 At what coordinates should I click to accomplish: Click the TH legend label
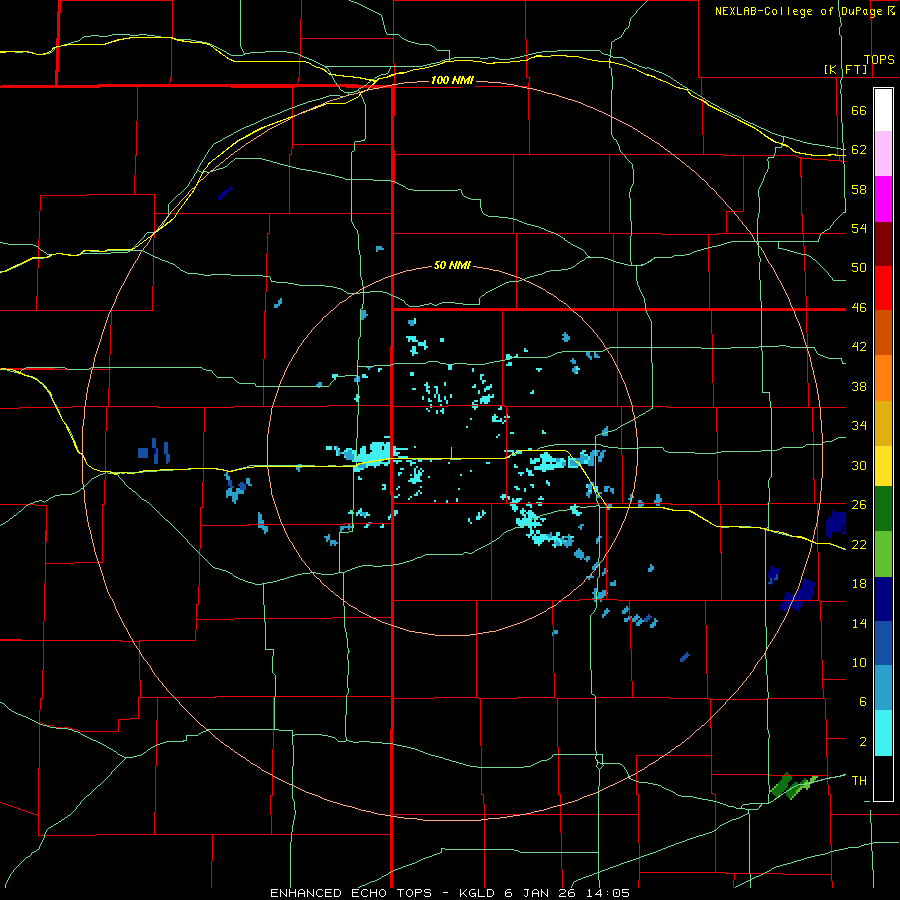coord(859,781)
